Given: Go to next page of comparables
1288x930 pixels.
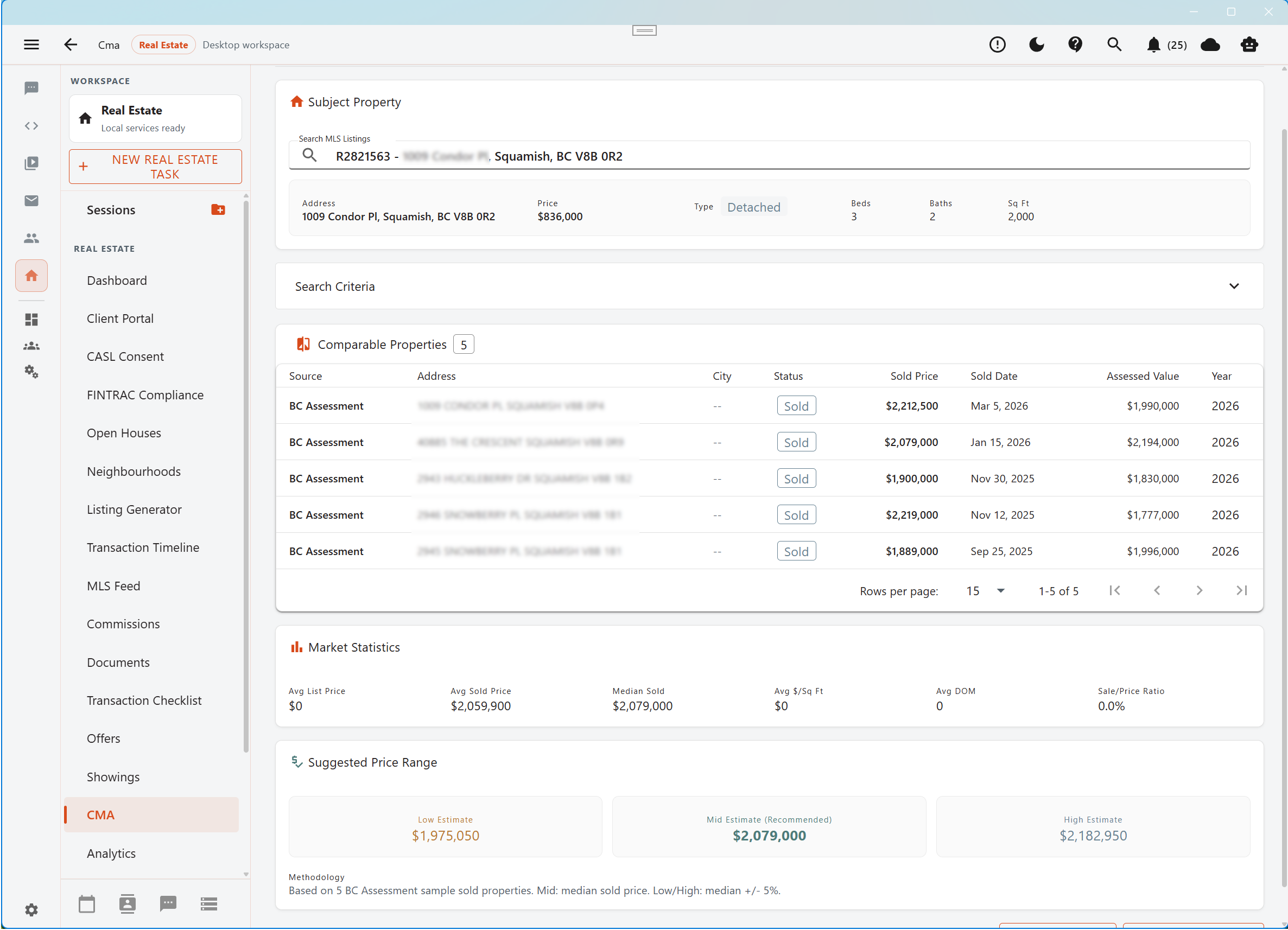Looking at the screenshot, I should pos(1200,591).
